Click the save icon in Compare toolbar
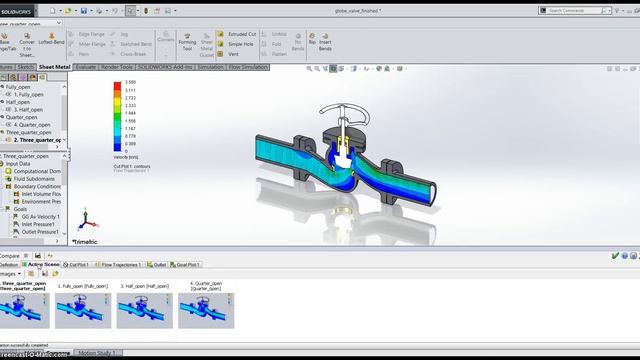This screenshot has width=640, height=360. click(x=38, y=256)
